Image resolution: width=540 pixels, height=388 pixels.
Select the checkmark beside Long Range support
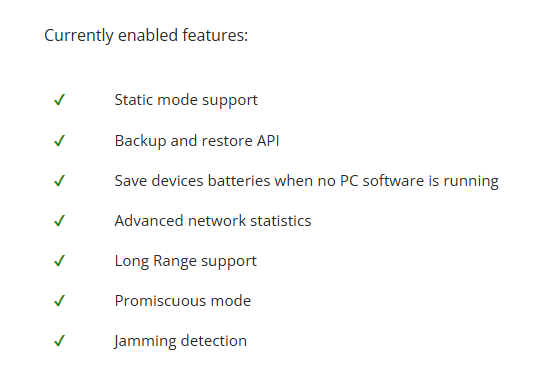coord(60,261)
